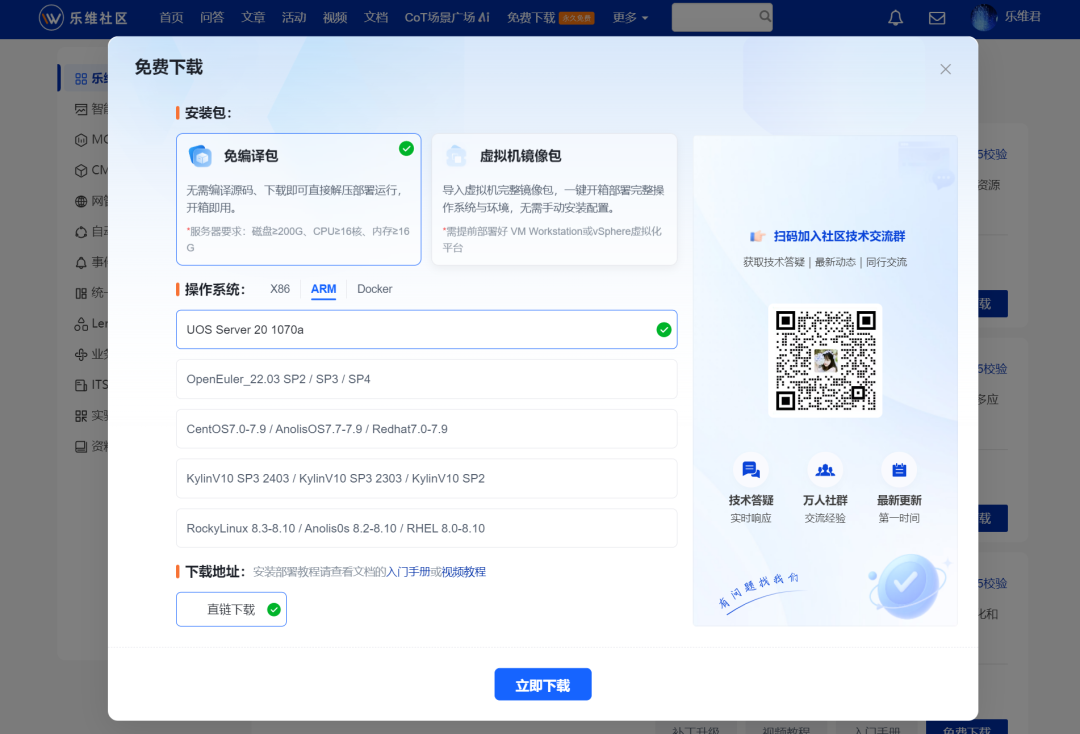Image resolution: width=1080 pixels, height=734 pixels.
Task: Open the notification bell icon
Action: point(895,18)
